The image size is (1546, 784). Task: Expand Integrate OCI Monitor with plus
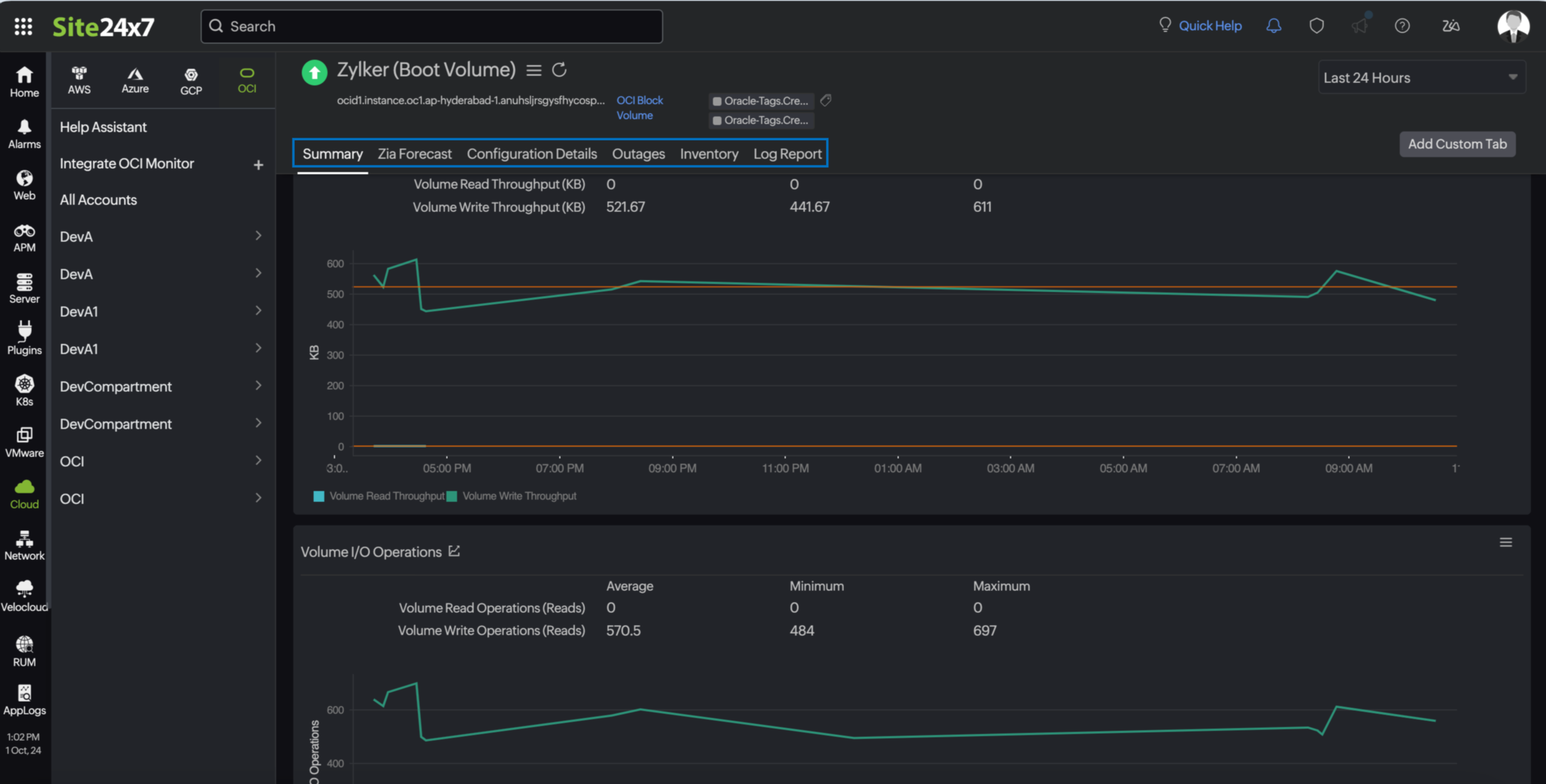[x=258, y=164]
